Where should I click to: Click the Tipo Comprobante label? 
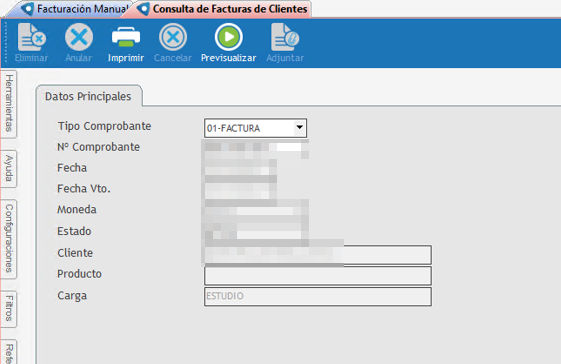point(104,126)
